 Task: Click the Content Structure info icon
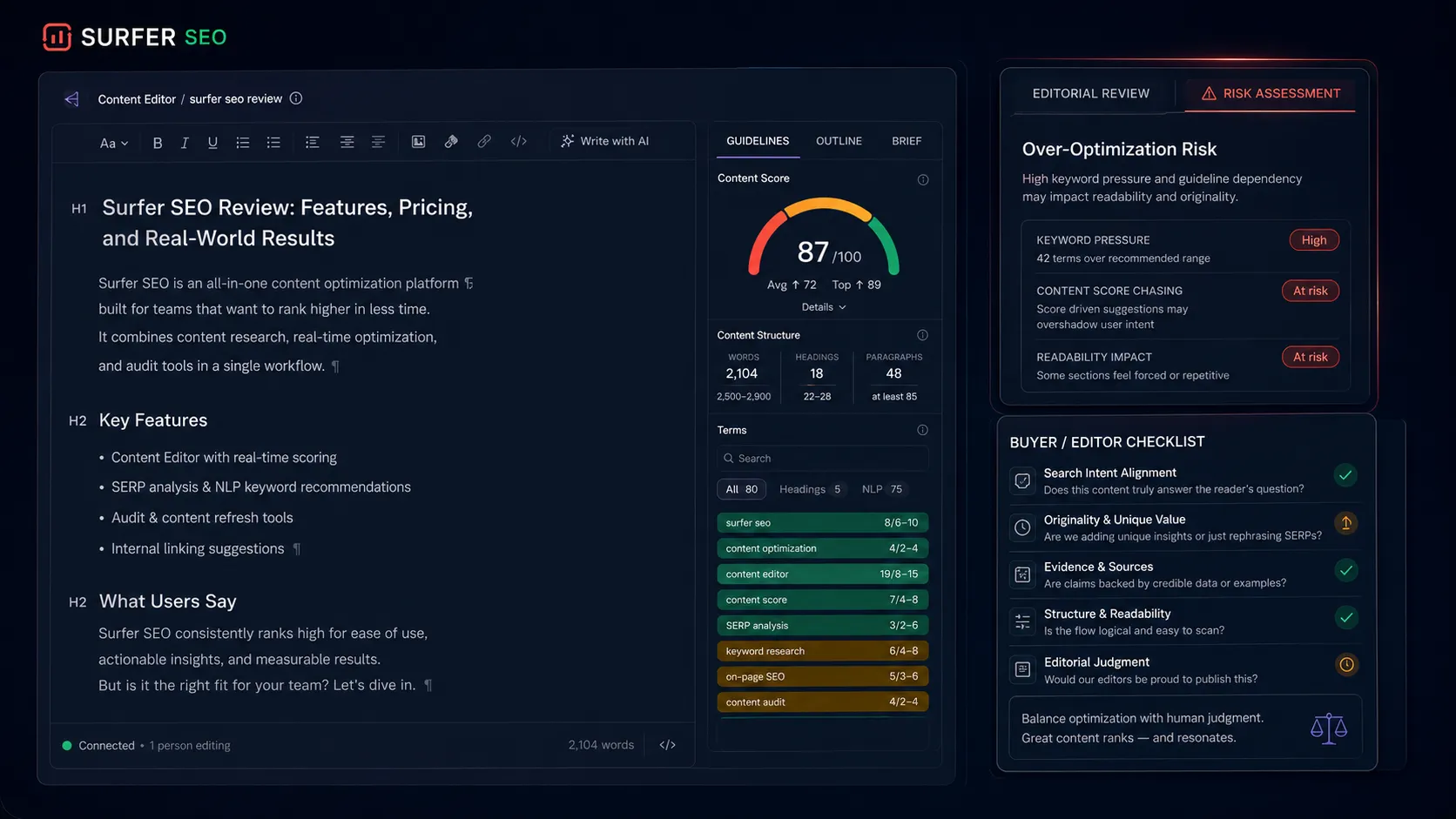(x=923, y=335)
